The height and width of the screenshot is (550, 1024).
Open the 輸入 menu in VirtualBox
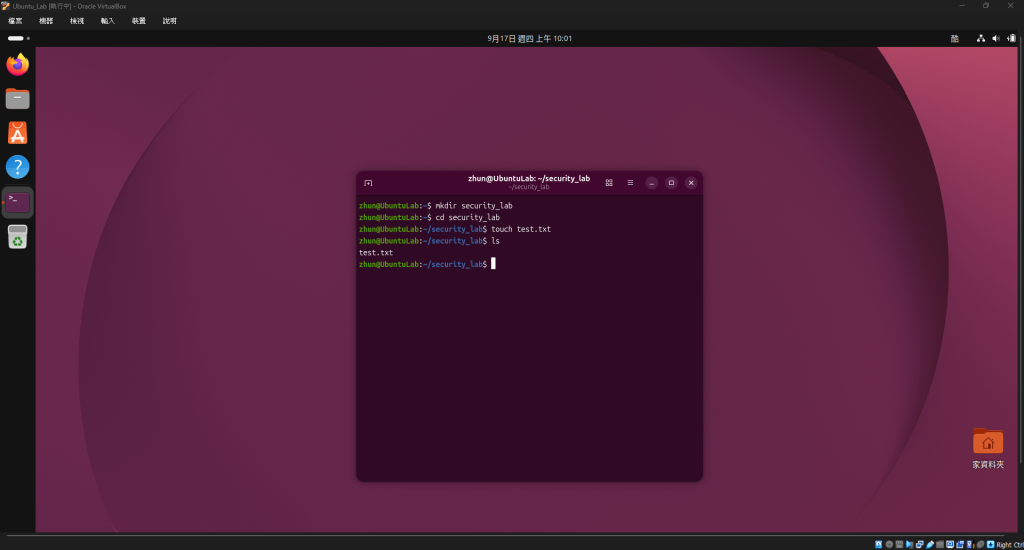click(108, 21)
